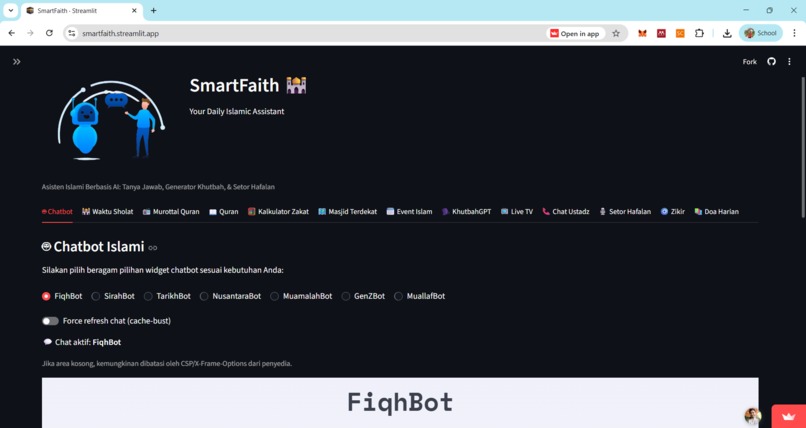Select the GenZBot radio option
806x428 pixels.
tap(363, 296)
